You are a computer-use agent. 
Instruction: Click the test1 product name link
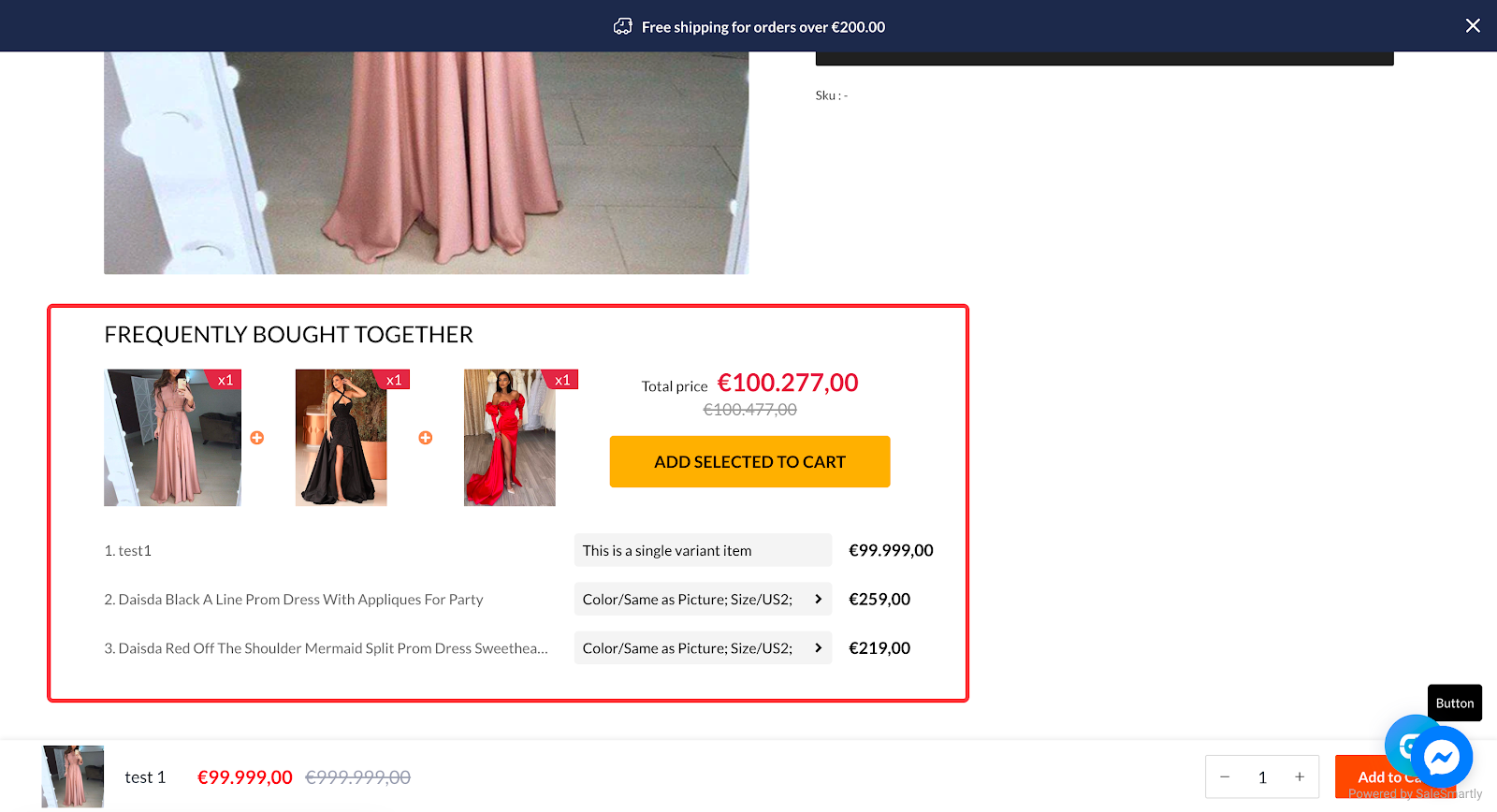(135, 551)
